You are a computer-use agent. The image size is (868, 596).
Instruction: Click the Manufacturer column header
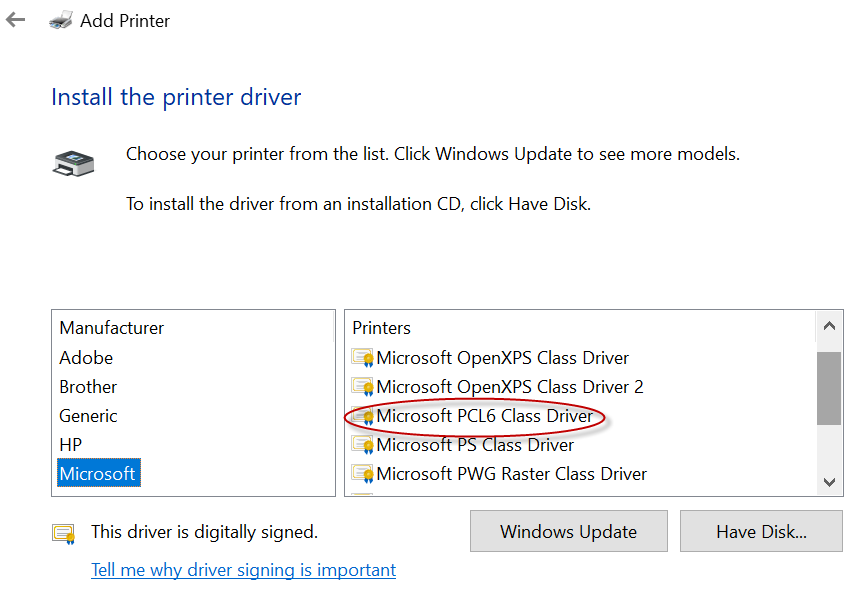pyautogui.click(x=112, y=328)
